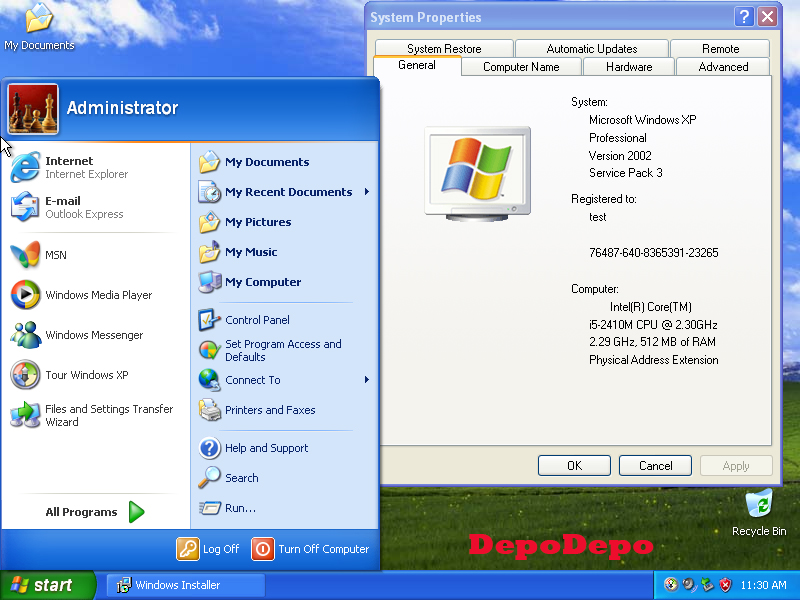
Task: Open Help and Support question-mark icon
Action: click(x=209, y=448)
